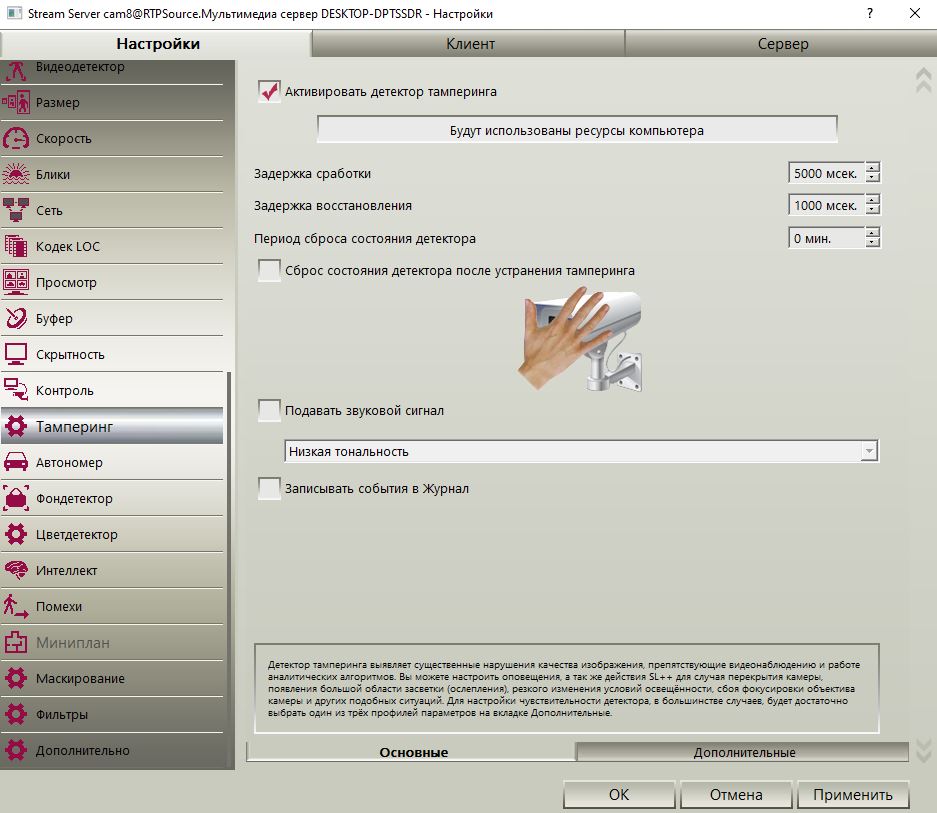This screenshot has width=937, height=813.
Task: Select the Буфер satellite dish icon
Action: 16,319
